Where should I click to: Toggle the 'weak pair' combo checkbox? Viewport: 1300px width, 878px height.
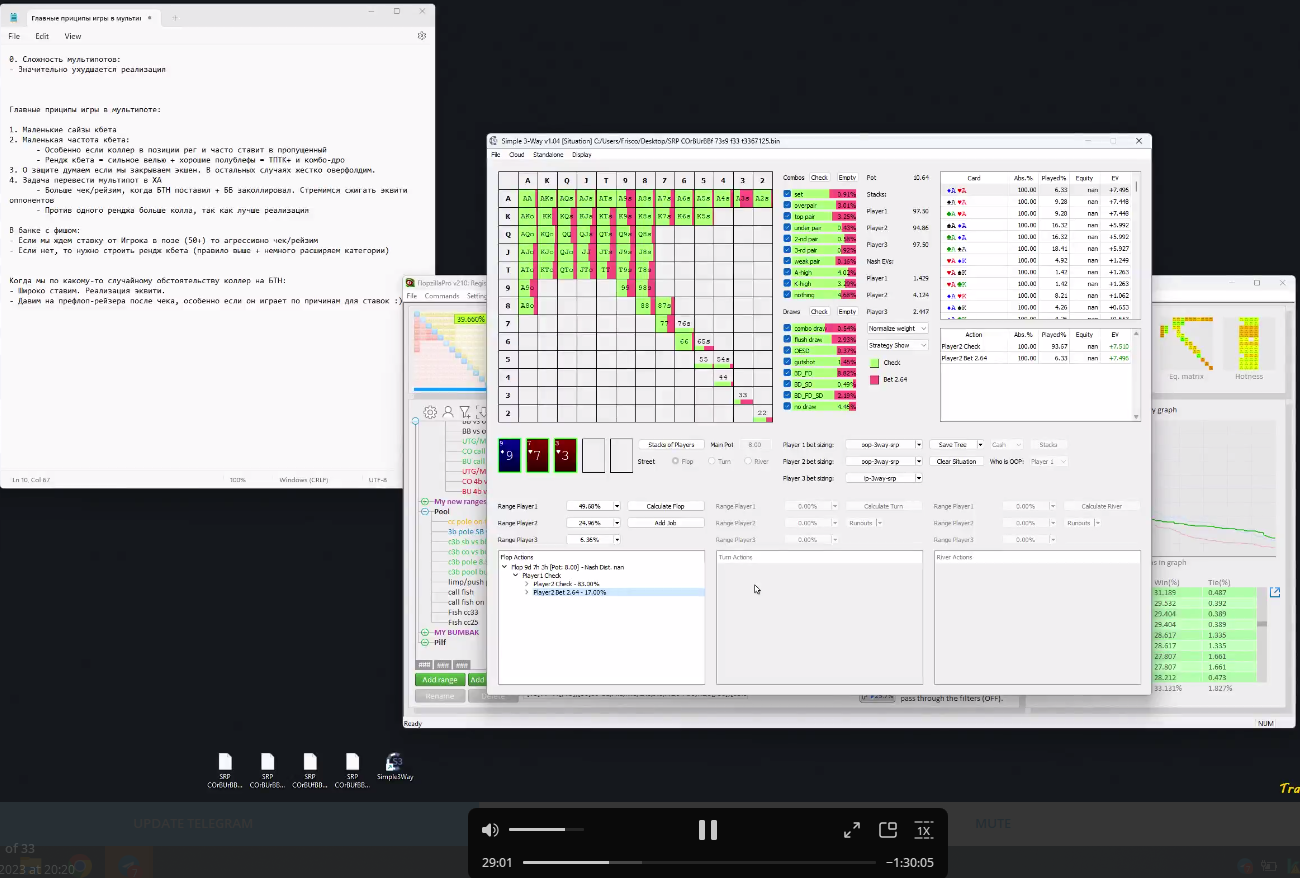pyautogui.click(x=787, y=261)
